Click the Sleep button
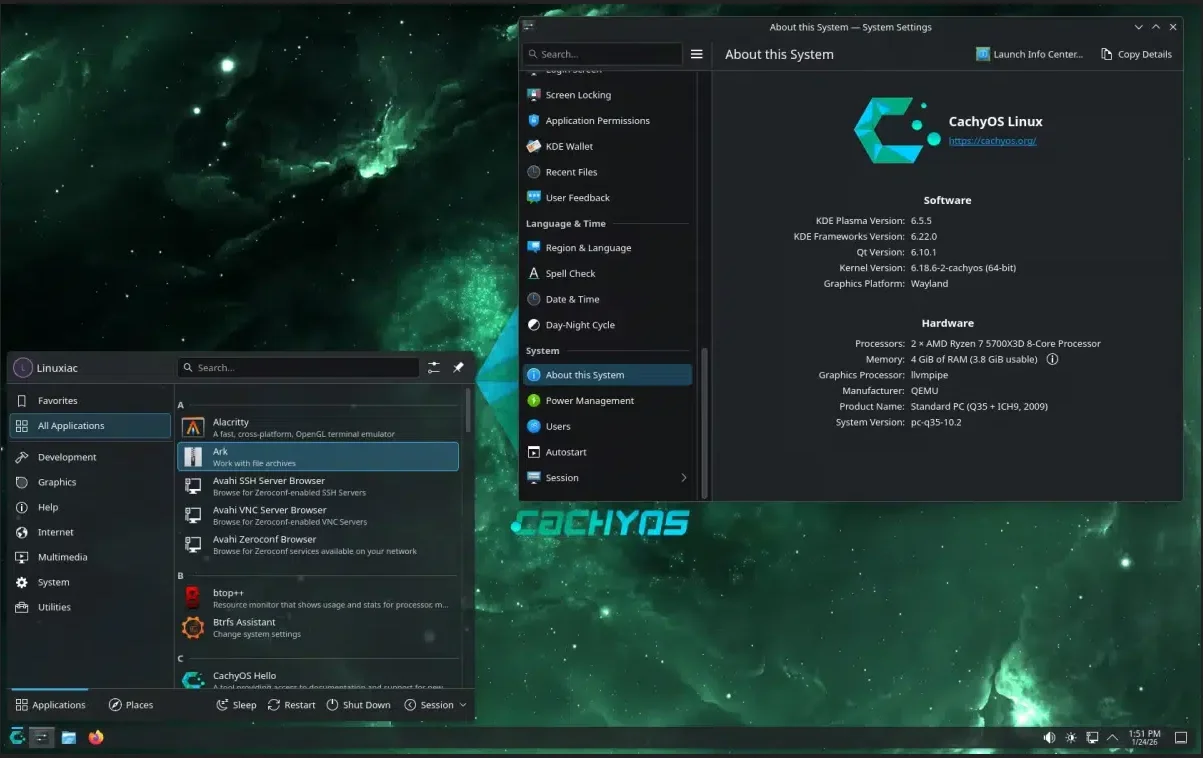The height and width of the screenshot is (758, 1203). [x=237, y=705]
